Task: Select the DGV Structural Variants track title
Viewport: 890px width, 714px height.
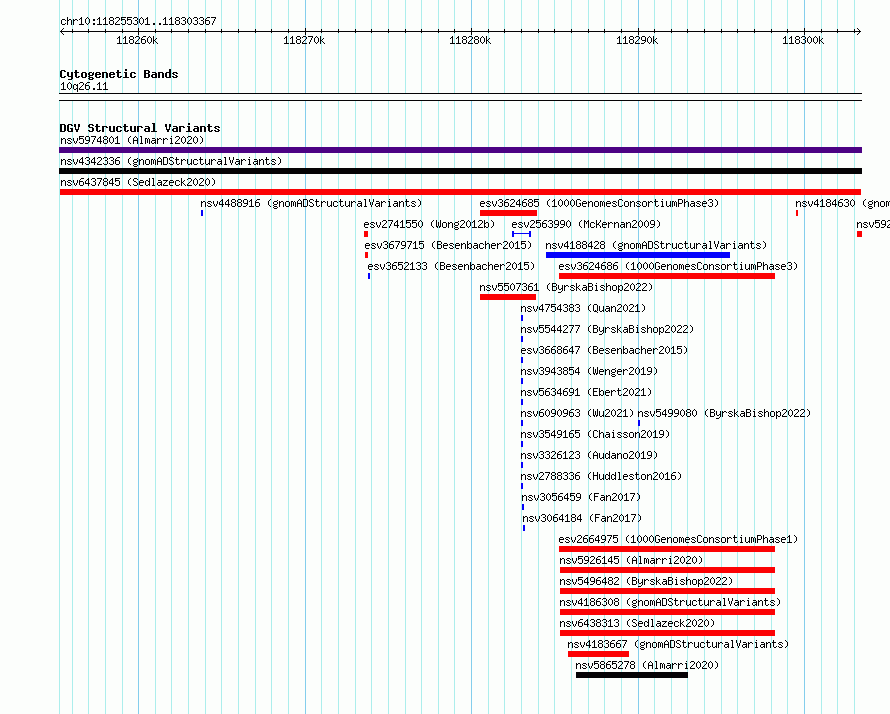Action: click(x=140, y=128)
